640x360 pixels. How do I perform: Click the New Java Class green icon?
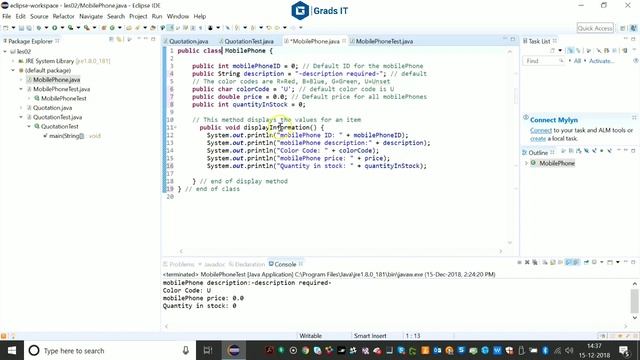point(112,28)
